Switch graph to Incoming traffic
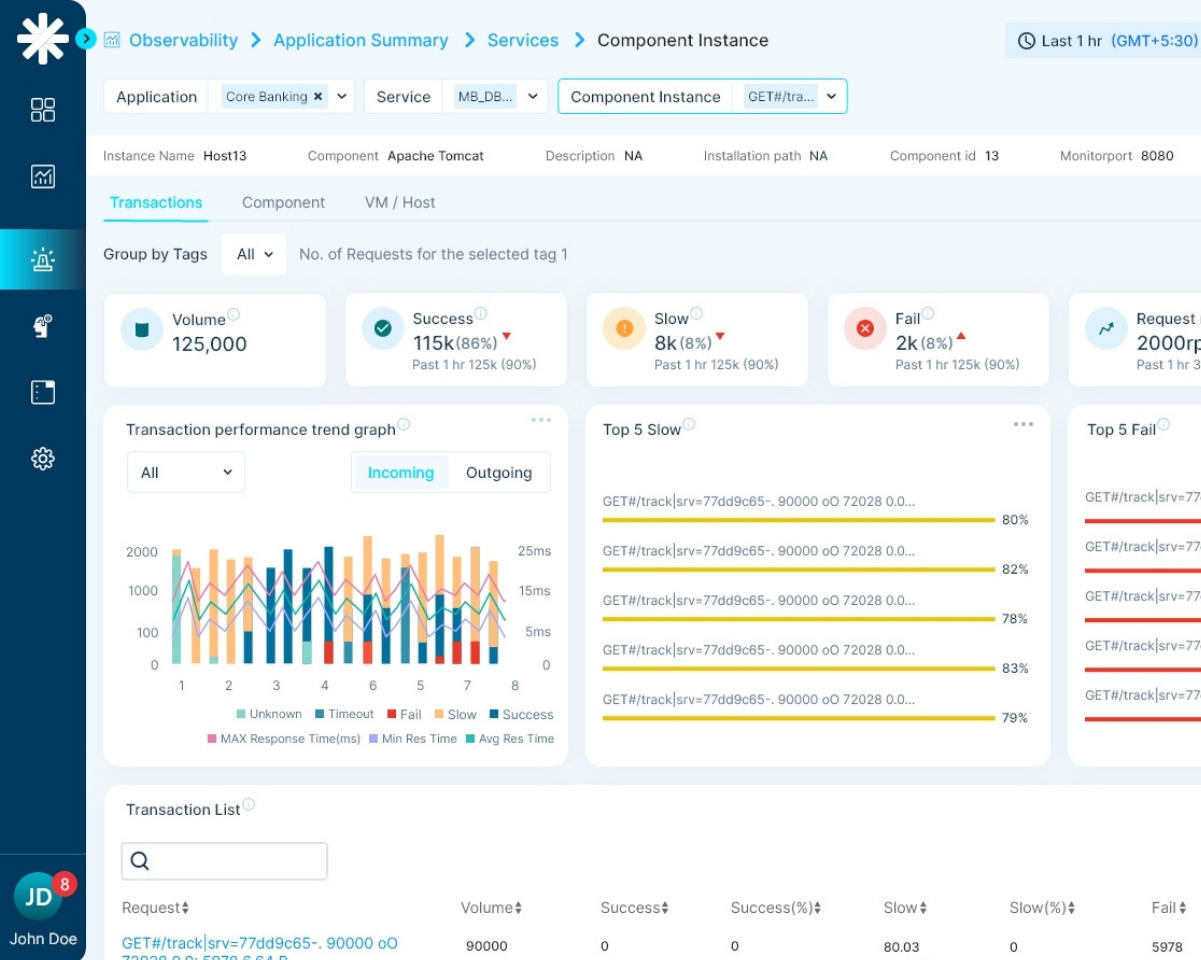 (400, 473)
